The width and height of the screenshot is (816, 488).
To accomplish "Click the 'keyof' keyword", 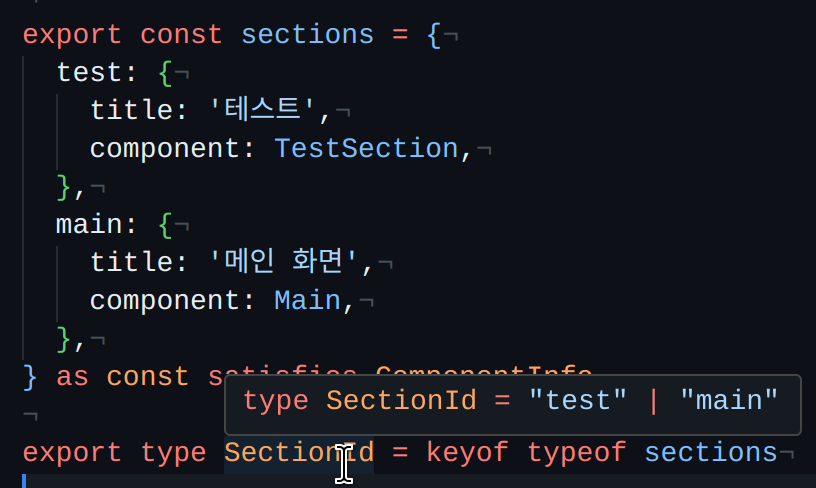I will pyautogui.click(x=467, y=453).
